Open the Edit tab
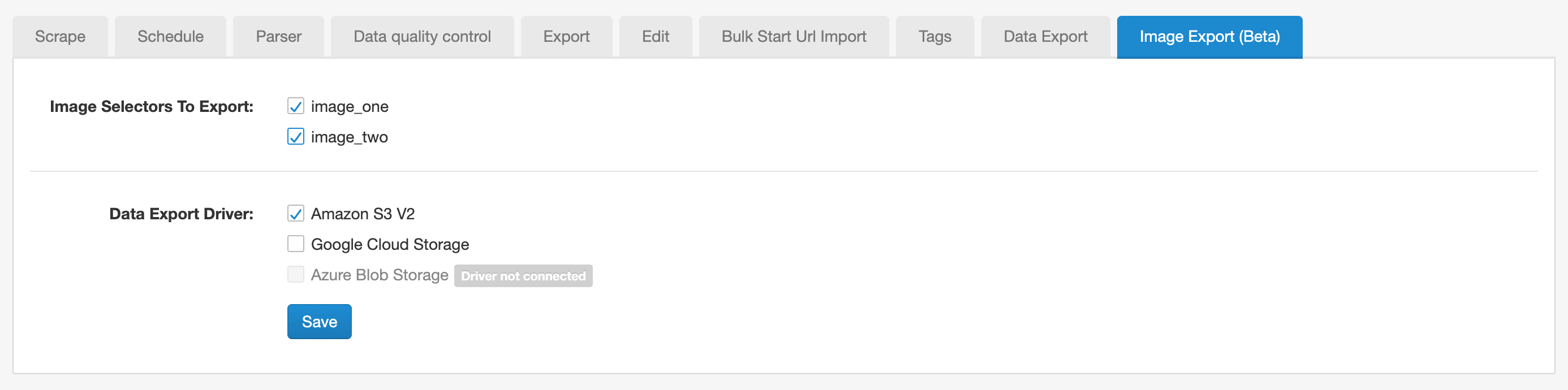The height and width of the screenshot is (390, 1568). [x=654, y=37]
